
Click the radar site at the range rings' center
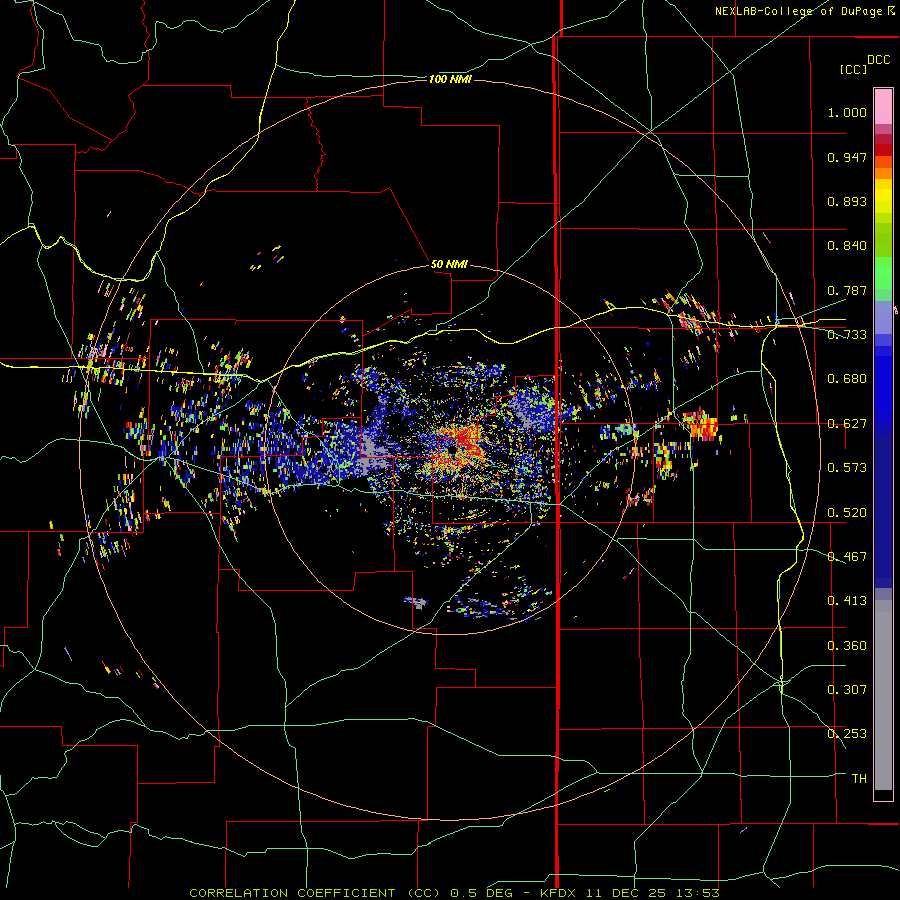452,450
